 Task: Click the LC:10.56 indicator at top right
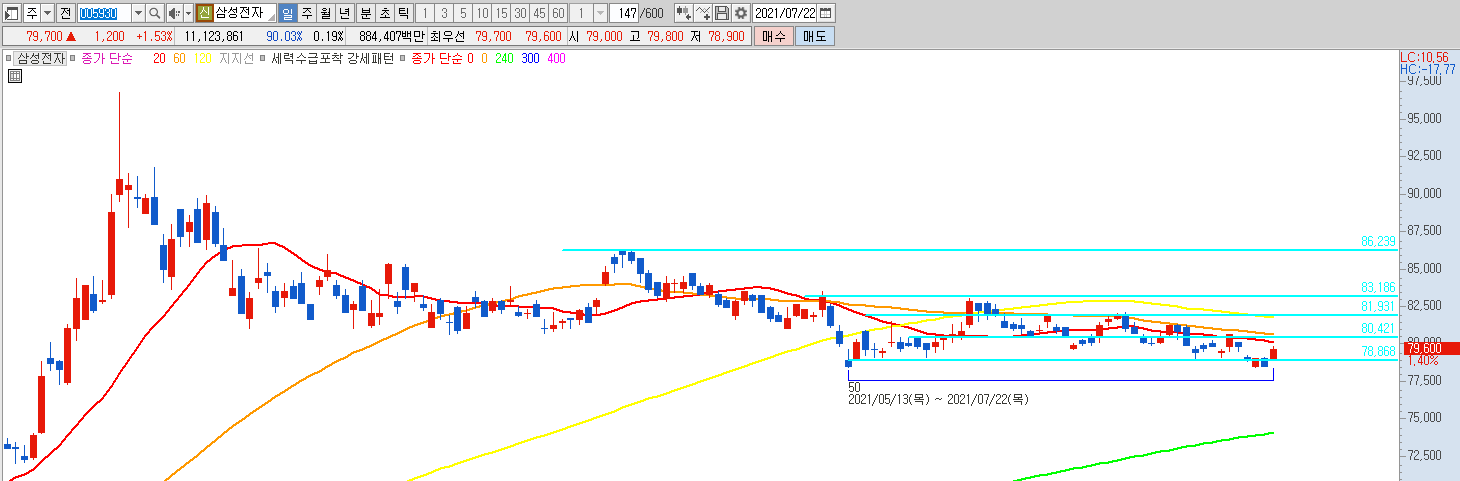point(1426,57)
